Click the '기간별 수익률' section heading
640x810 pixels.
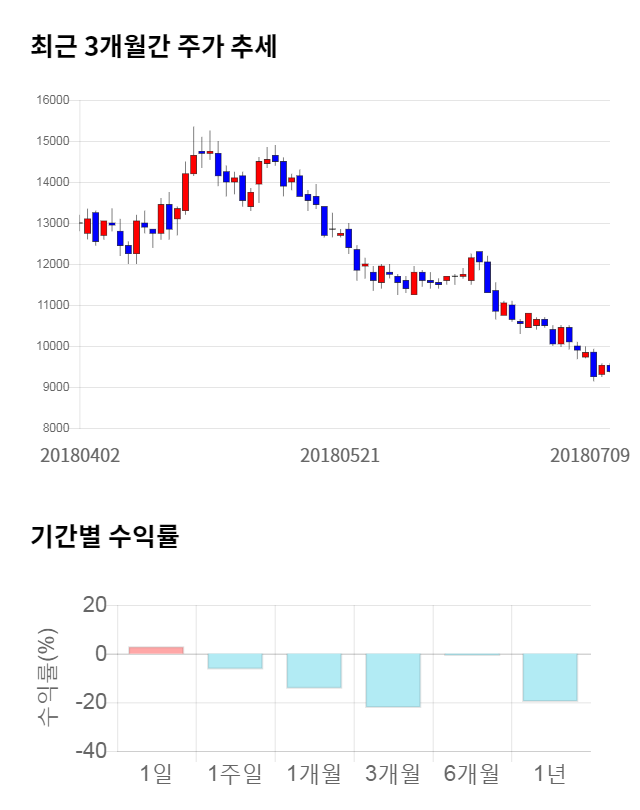coord(104,535)
